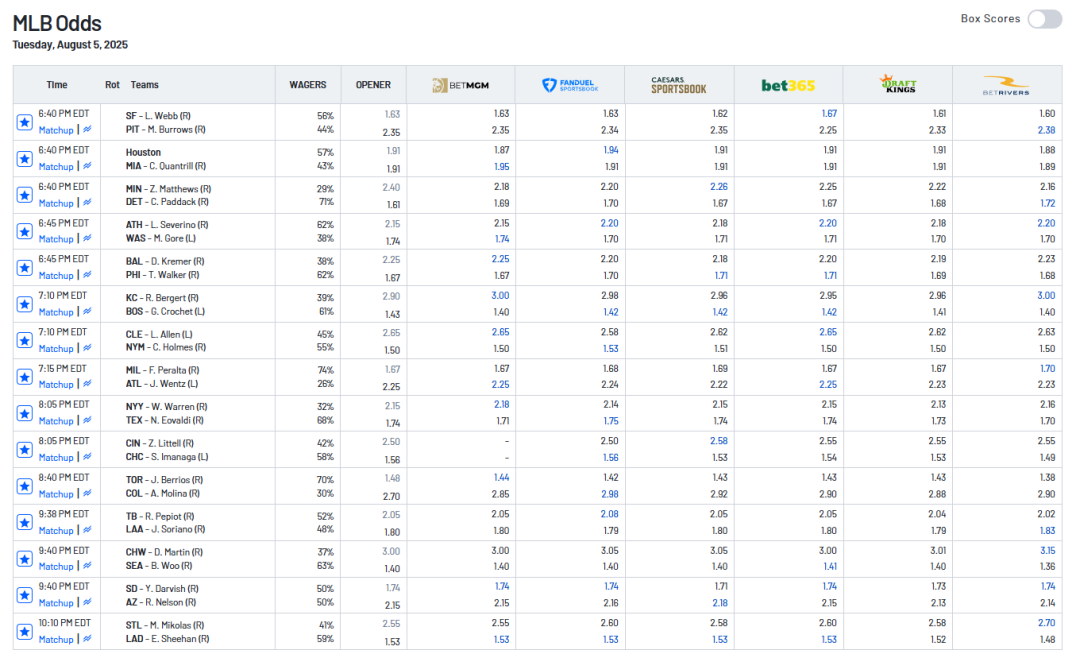Open Matchup link for CHW vs SEA
This screenshot has width=1080, height=654.
56,567
